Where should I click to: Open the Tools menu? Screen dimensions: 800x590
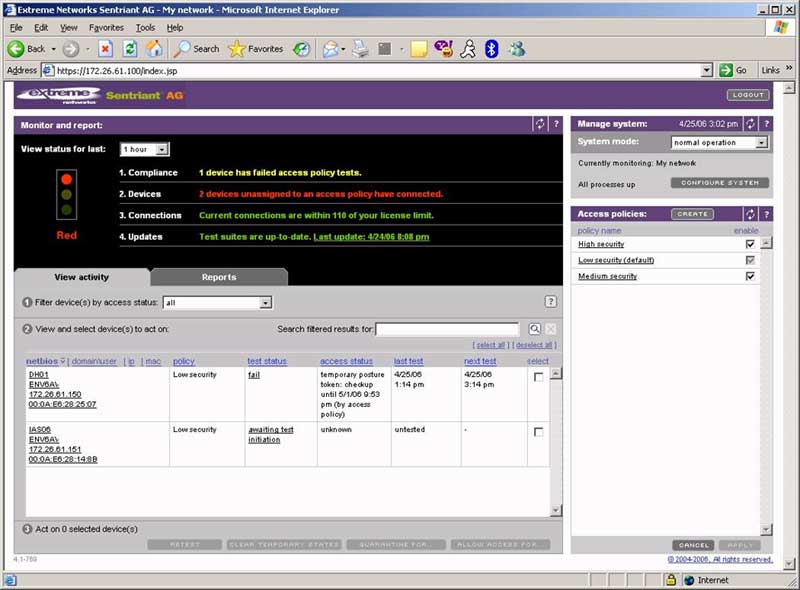click(x=145, y=28)
